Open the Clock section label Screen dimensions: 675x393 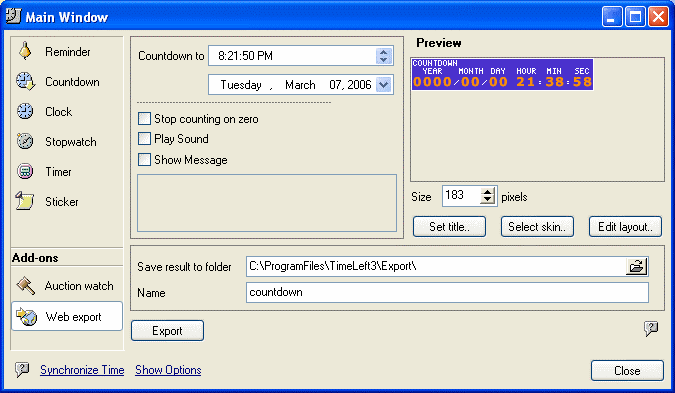click(x=59, y=111)
